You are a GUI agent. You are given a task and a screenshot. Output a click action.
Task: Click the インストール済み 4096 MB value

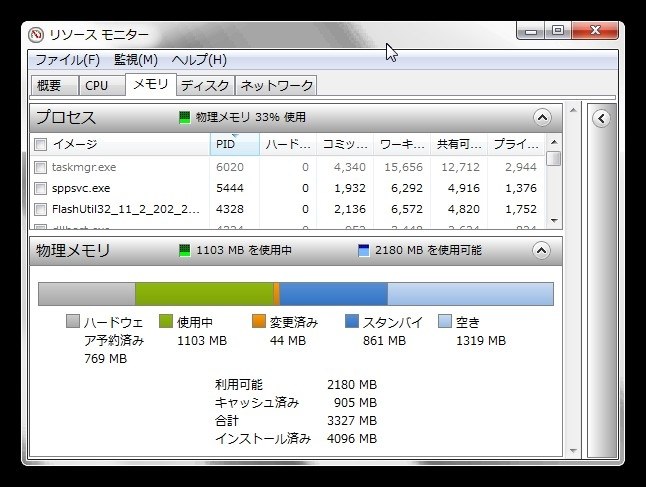[x=352, y=439]
